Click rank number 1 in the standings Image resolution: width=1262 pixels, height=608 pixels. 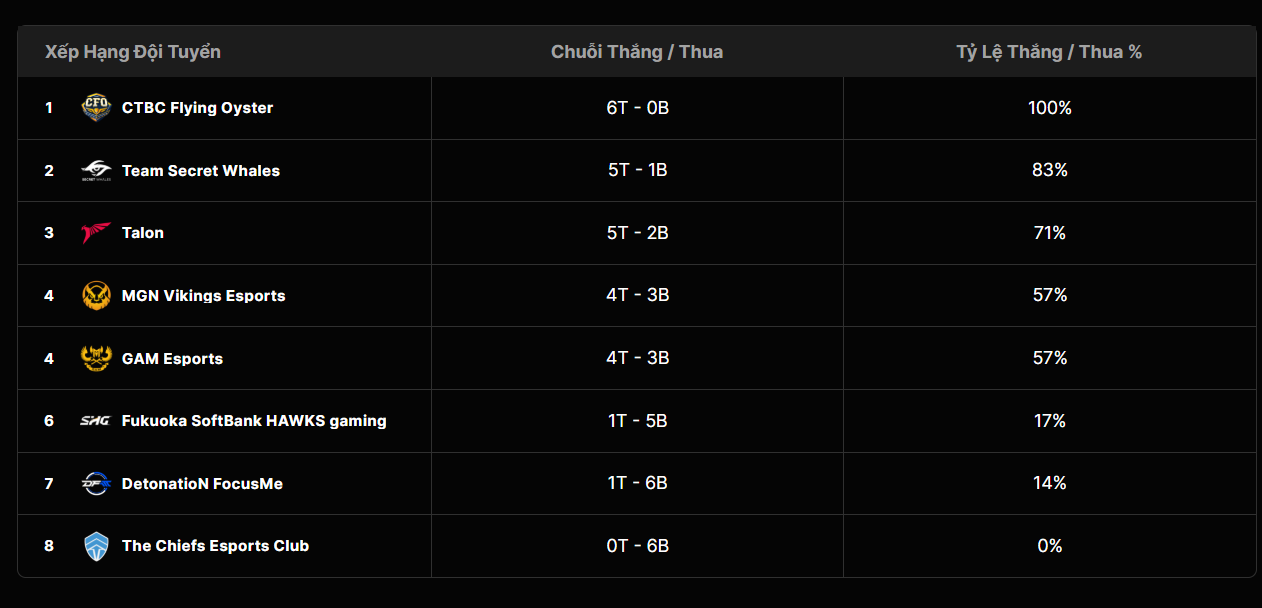48,107
